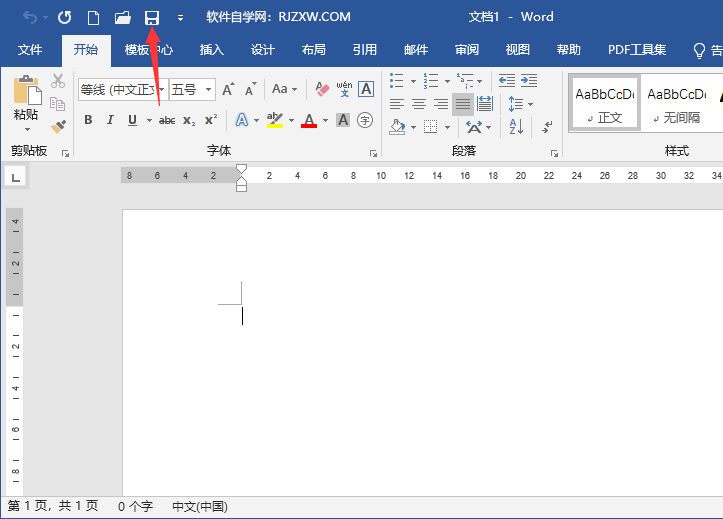
Task: Click the enclosed character 字 icon
Action: pyautogui.click(x=365, y=120)
